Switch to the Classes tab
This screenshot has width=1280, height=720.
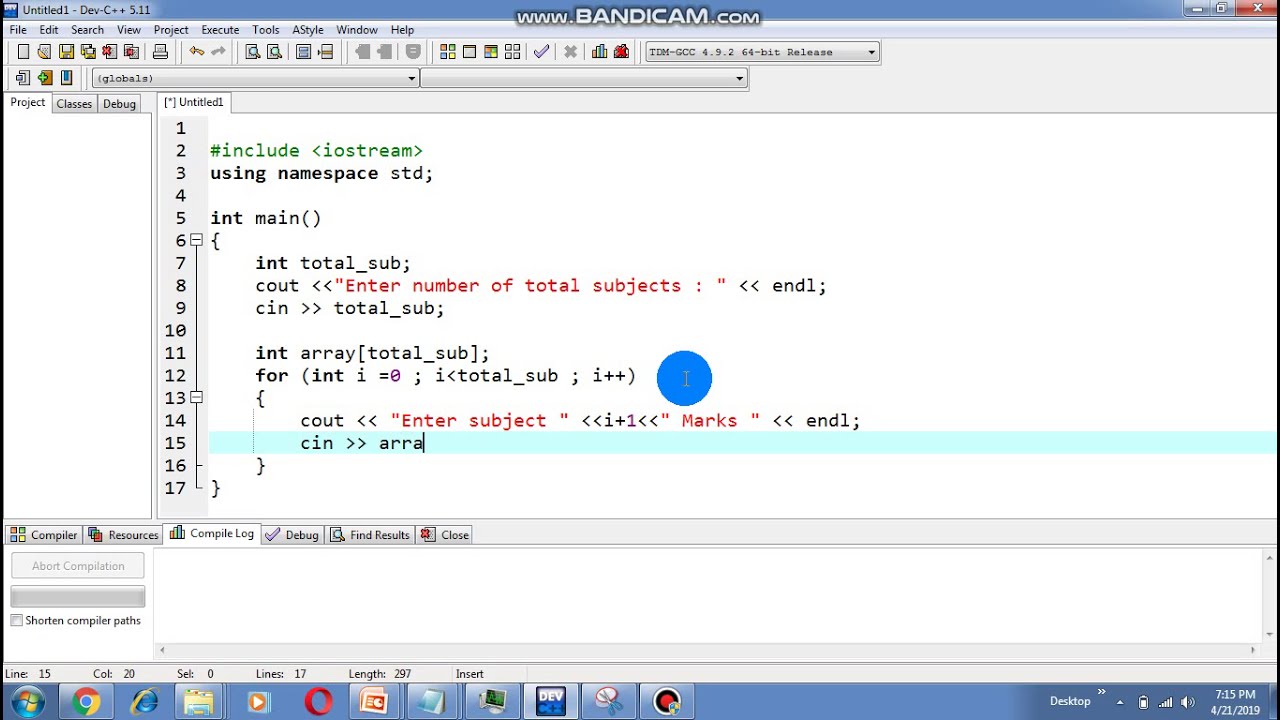[x=74, y=104]
